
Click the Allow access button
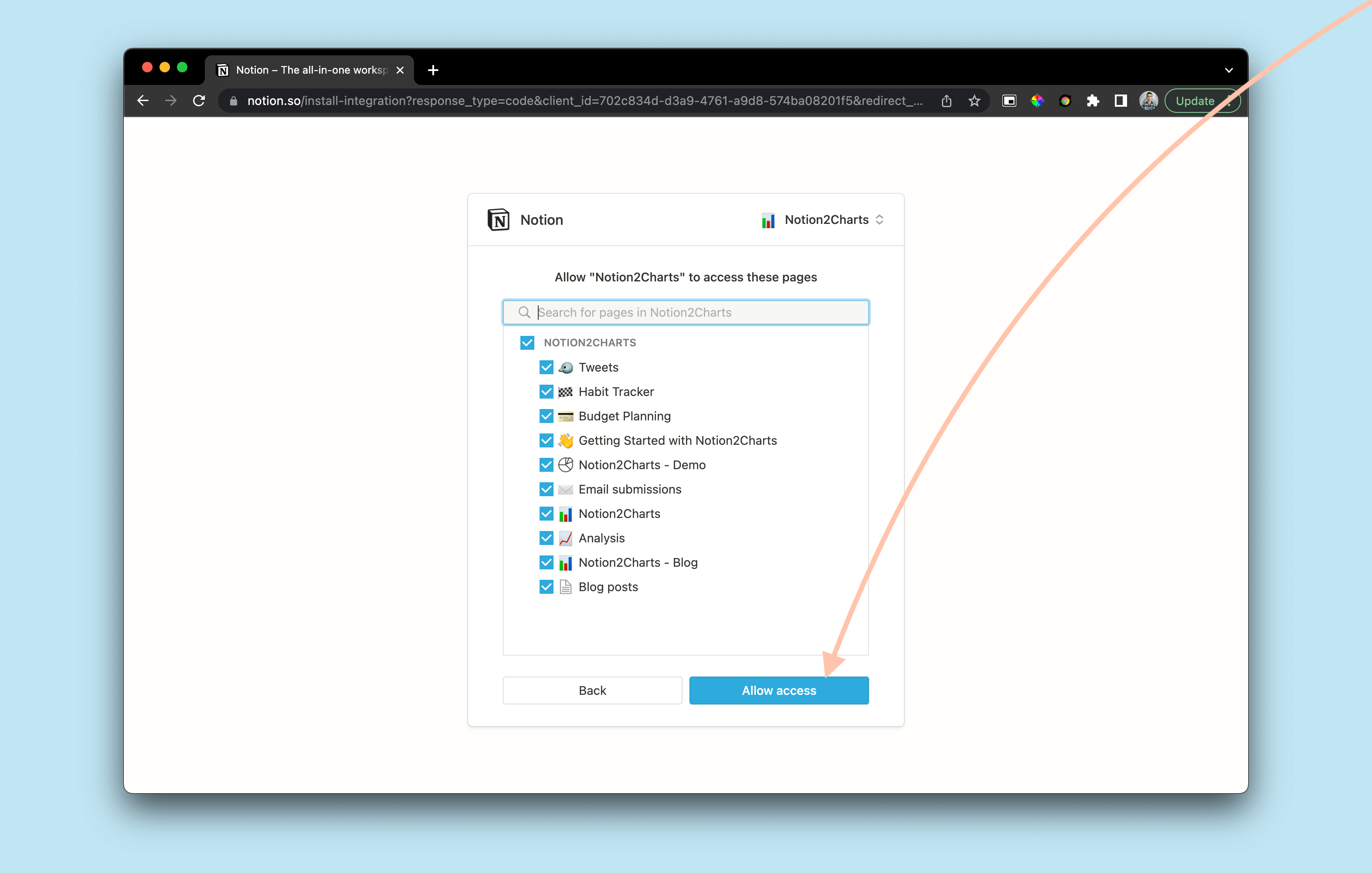(x=779, y=690)
